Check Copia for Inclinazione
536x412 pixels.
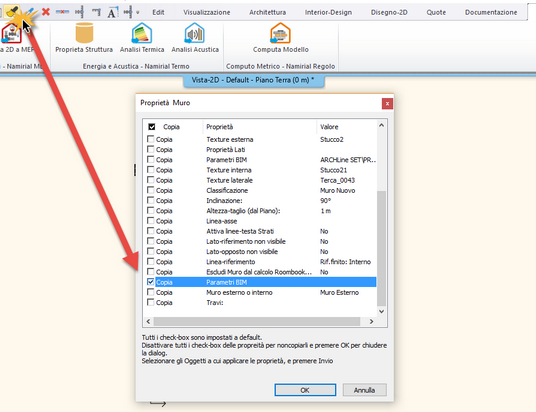pyautogui.click(x=150, y=200)
